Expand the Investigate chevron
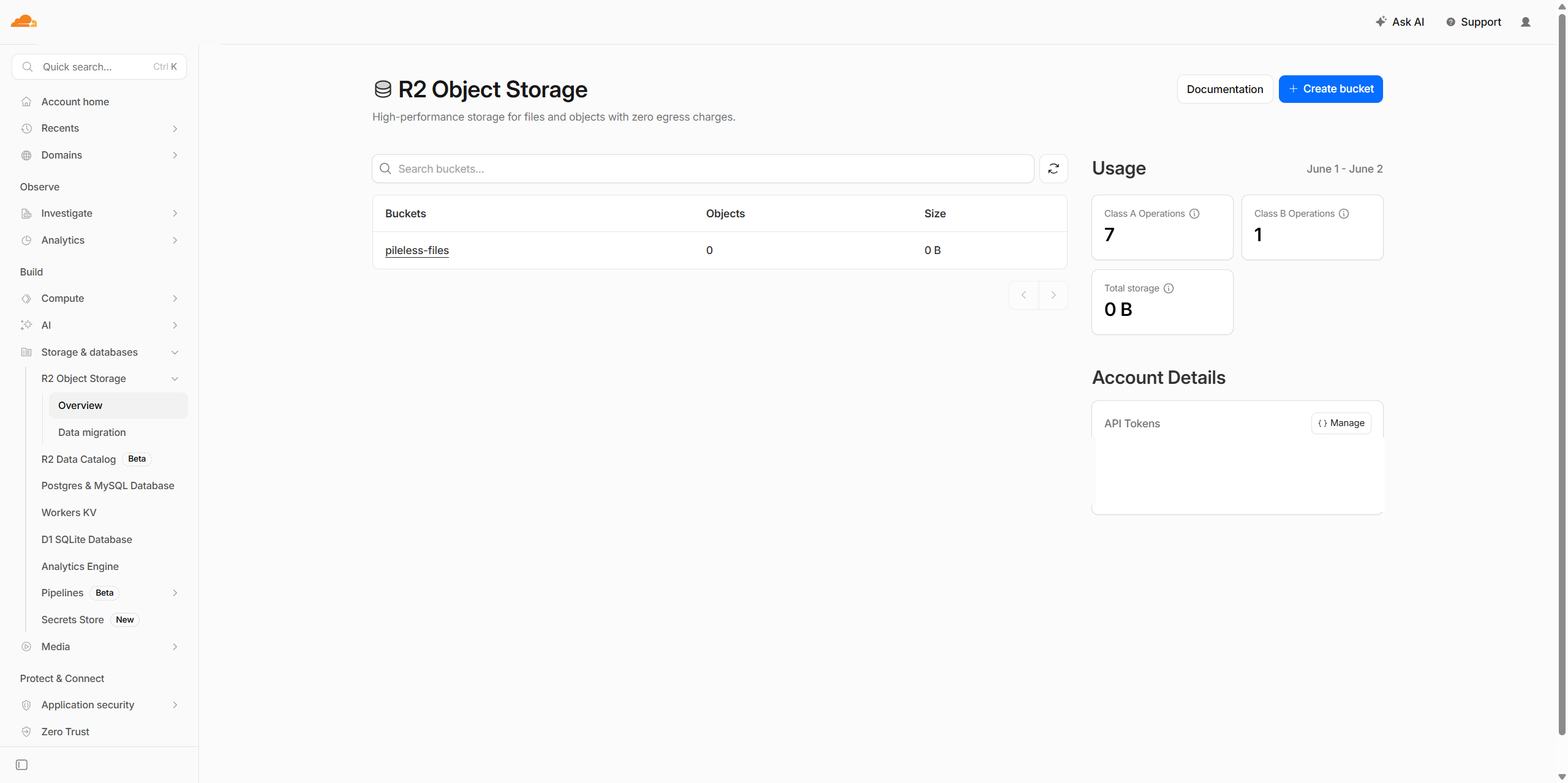Image resolution: width=1568 pixels, height=783 pixels. (x=175, y=214)
